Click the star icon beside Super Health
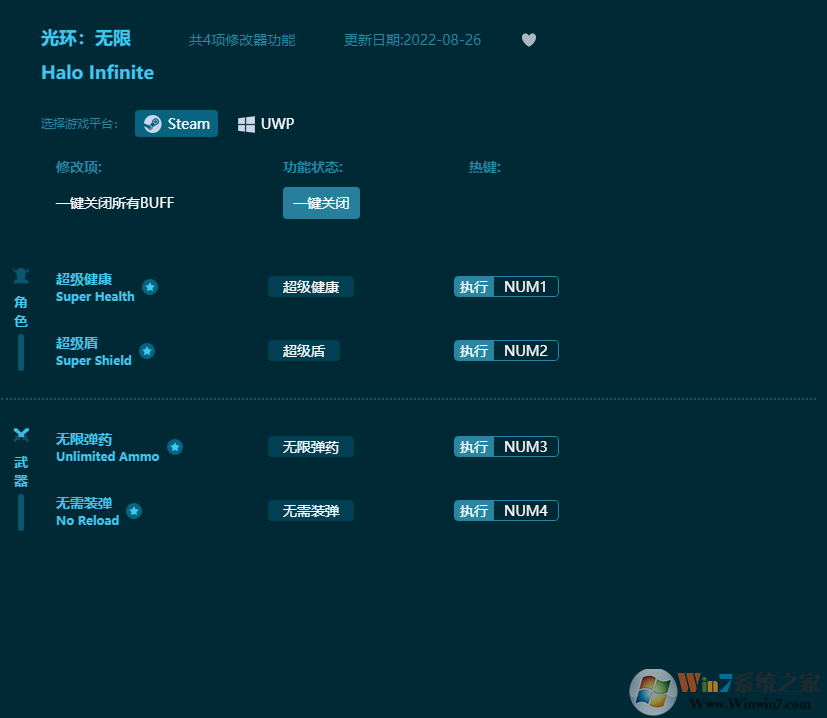The height and width of the screenshot is (718, 827). click(x=150, y=287)
